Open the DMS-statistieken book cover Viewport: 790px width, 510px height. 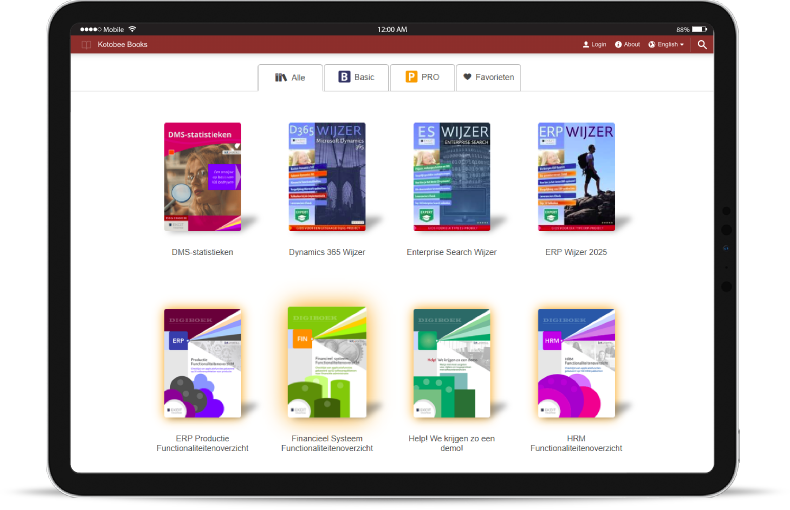[x=203, y=177]
